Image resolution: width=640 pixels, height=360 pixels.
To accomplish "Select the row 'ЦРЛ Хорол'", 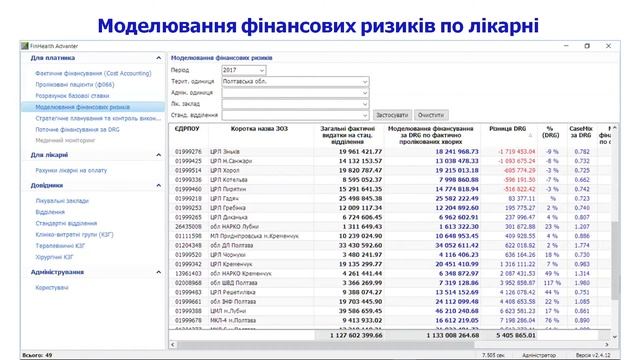I will click(x=390, y=170).
